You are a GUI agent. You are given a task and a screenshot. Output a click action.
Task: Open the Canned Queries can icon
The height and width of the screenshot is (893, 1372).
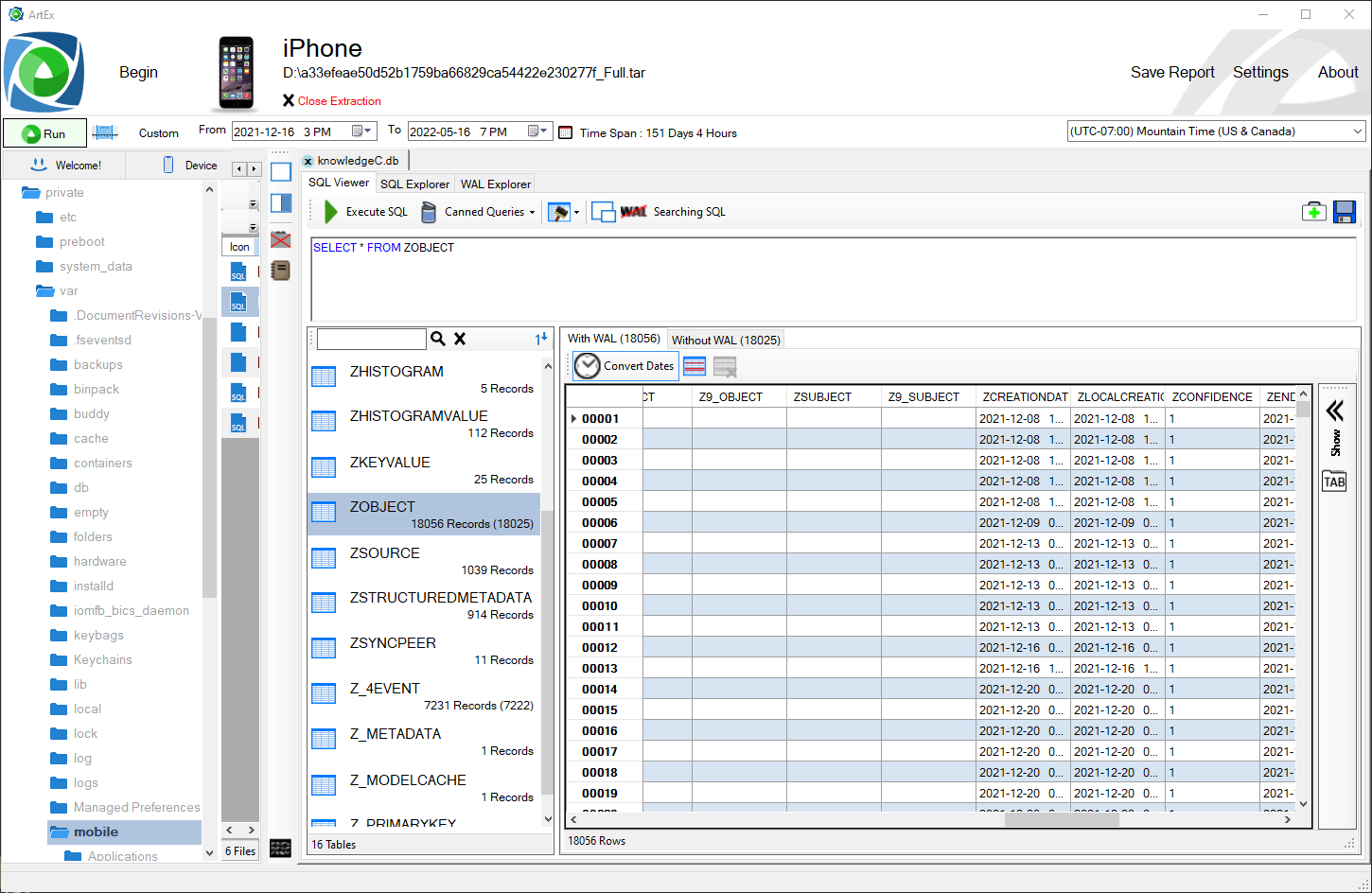(429, 212)
